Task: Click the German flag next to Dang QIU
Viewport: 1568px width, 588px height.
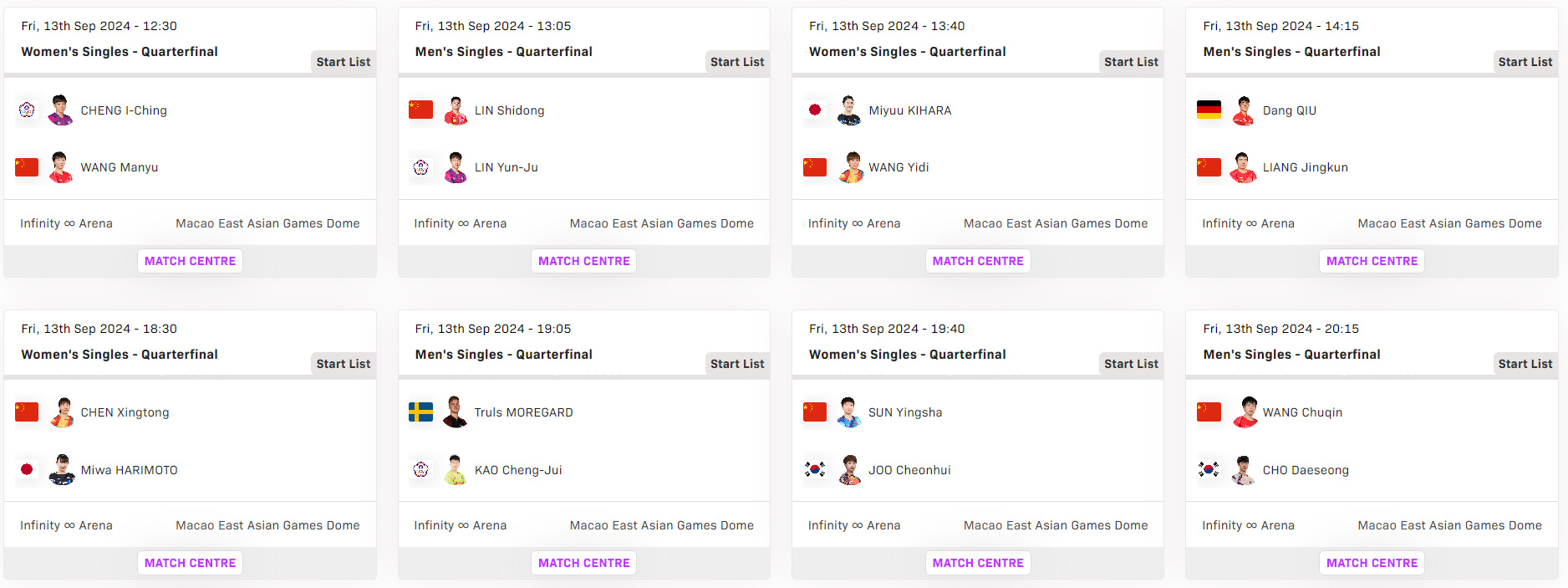Action: (x=1209, y=110)
